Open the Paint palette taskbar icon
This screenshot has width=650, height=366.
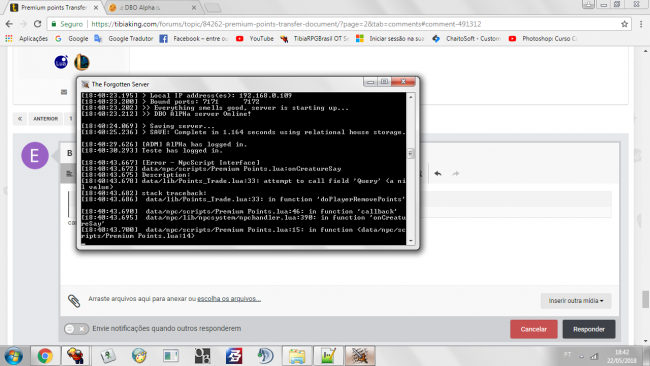(x=139, y=356)
